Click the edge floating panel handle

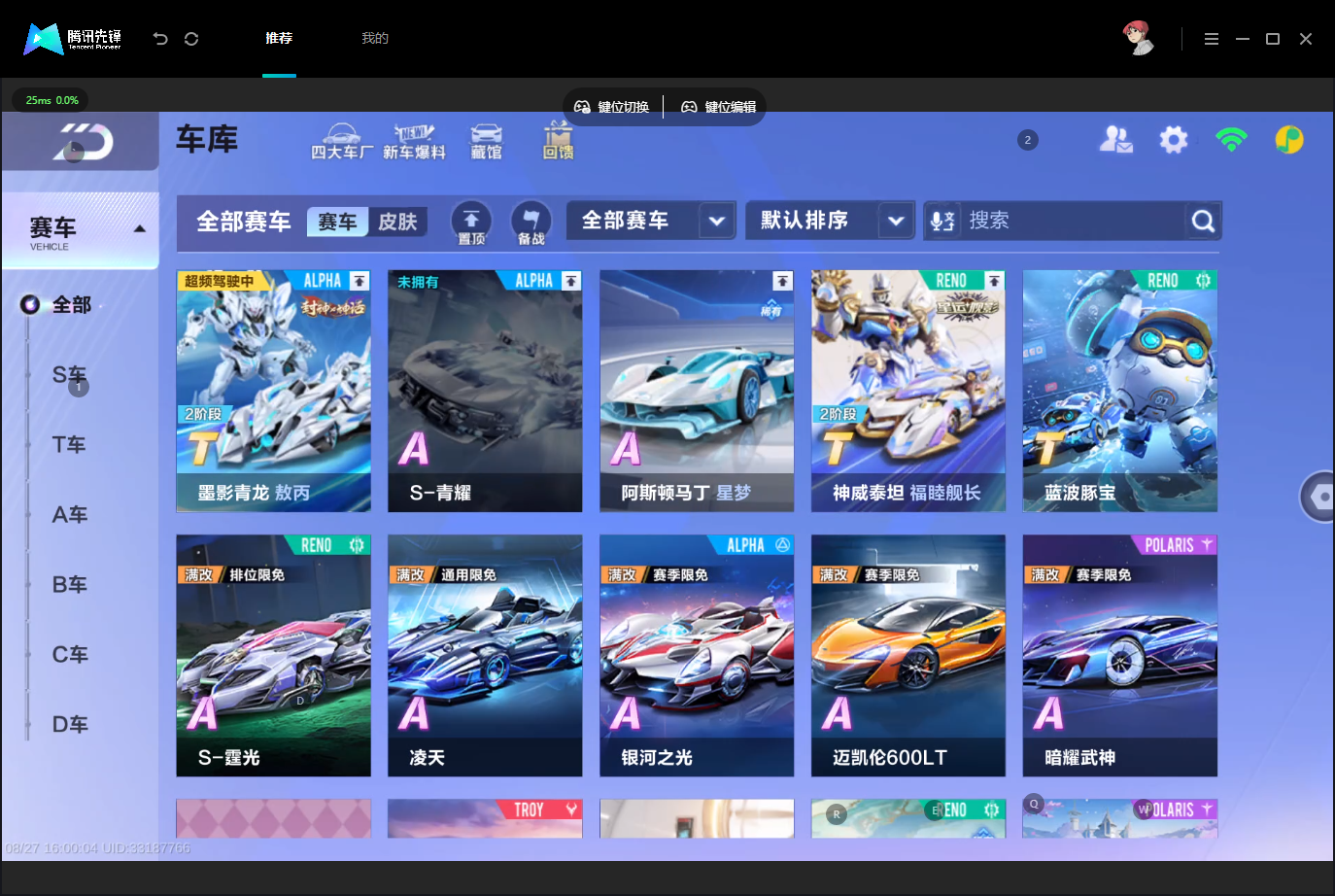[x=1318, y=497]
